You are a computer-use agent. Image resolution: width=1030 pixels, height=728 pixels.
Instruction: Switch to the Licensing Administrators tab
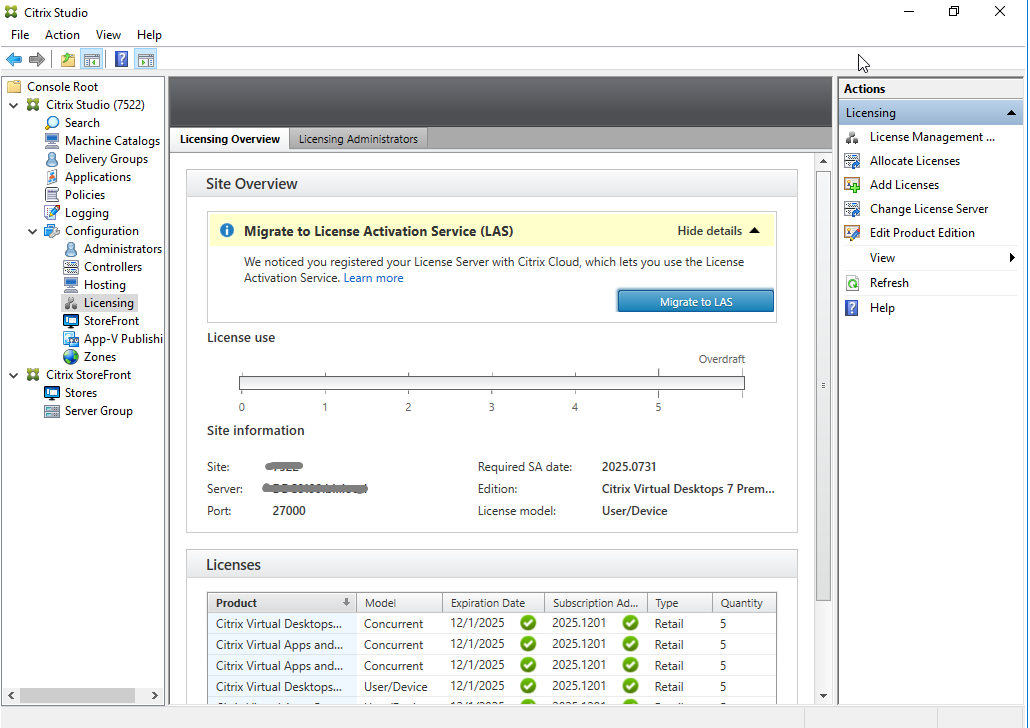(357, 139)
